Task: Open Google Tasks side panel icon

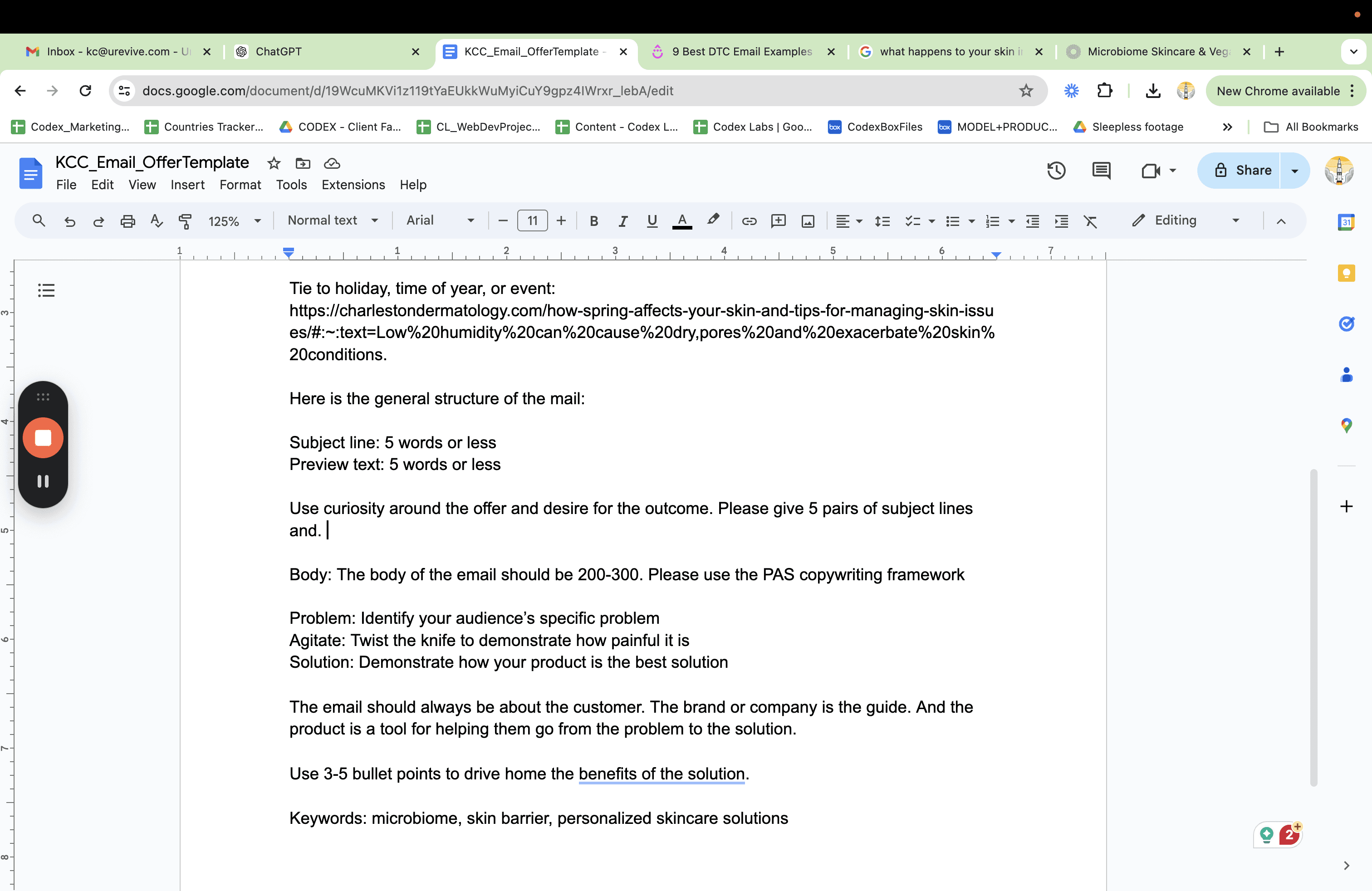Action: coord(1346,323)
